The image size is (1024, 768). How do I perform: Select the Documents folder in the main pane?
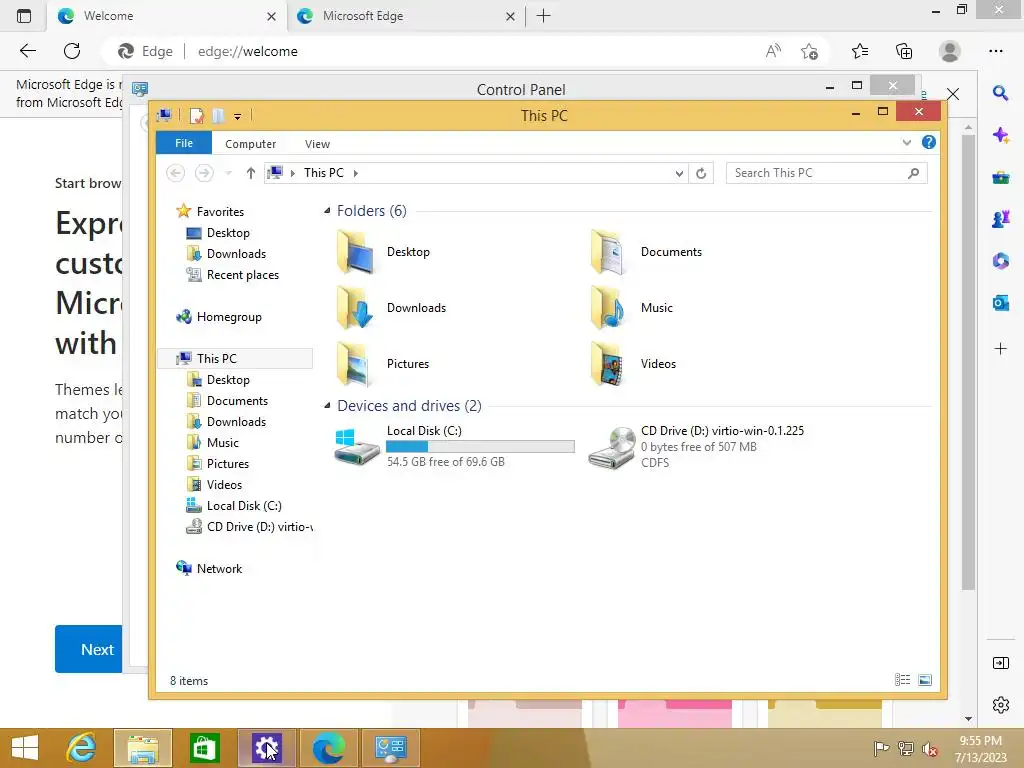[x=646, y=252]
